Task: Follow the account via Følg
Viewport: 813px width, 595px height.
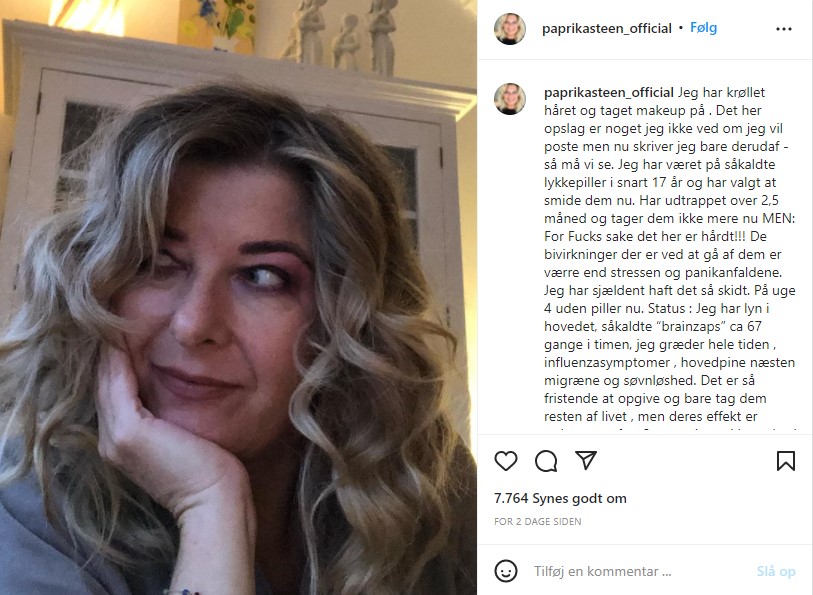Action: [703, 28]
